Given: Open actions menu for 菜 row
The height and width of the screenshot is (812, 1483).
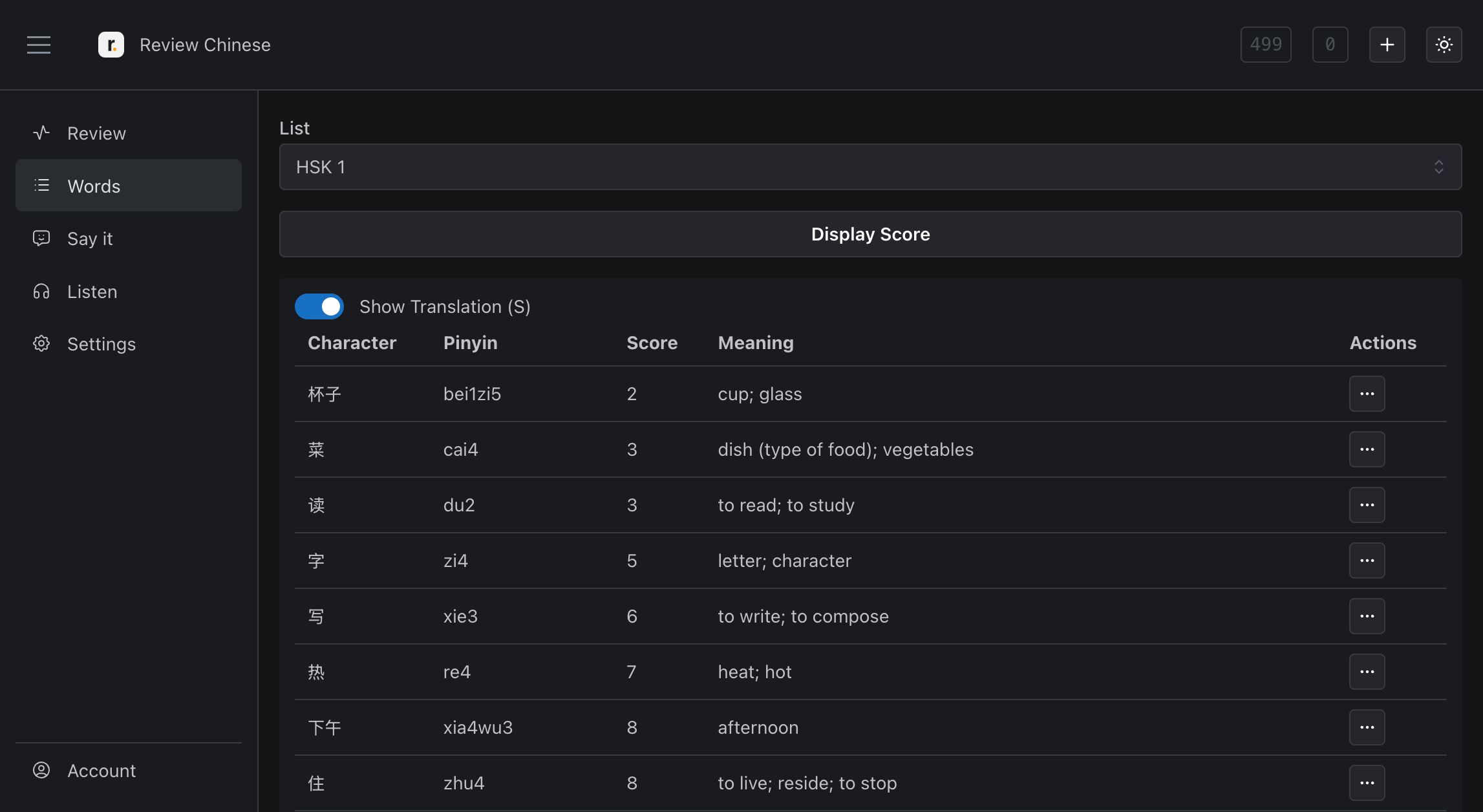Looking at the screenshot, I should 1367,449.
